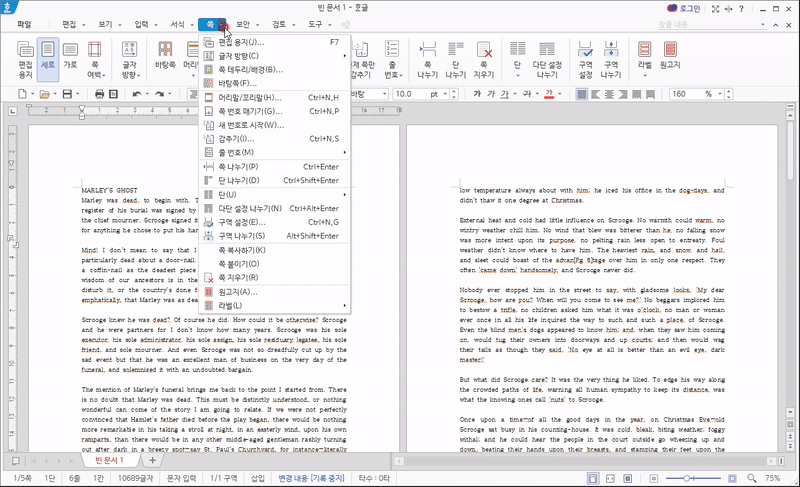Open the 줄 번호 ribbon dropdown
Screen dimensions: 800x487
coord(392,60)
